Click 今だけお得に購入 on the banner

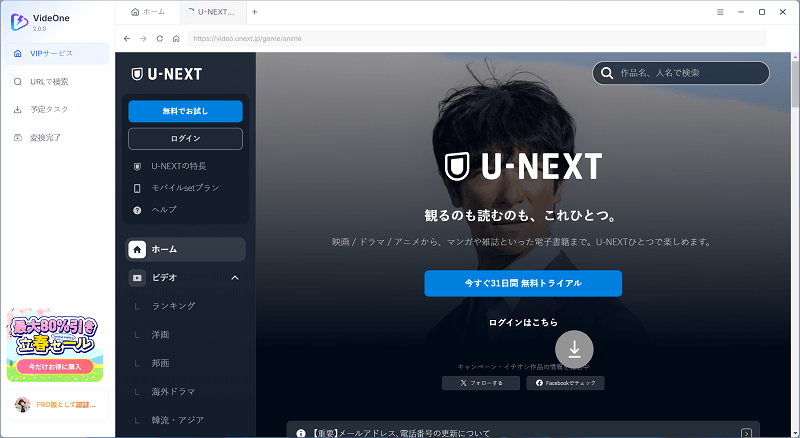55,367
